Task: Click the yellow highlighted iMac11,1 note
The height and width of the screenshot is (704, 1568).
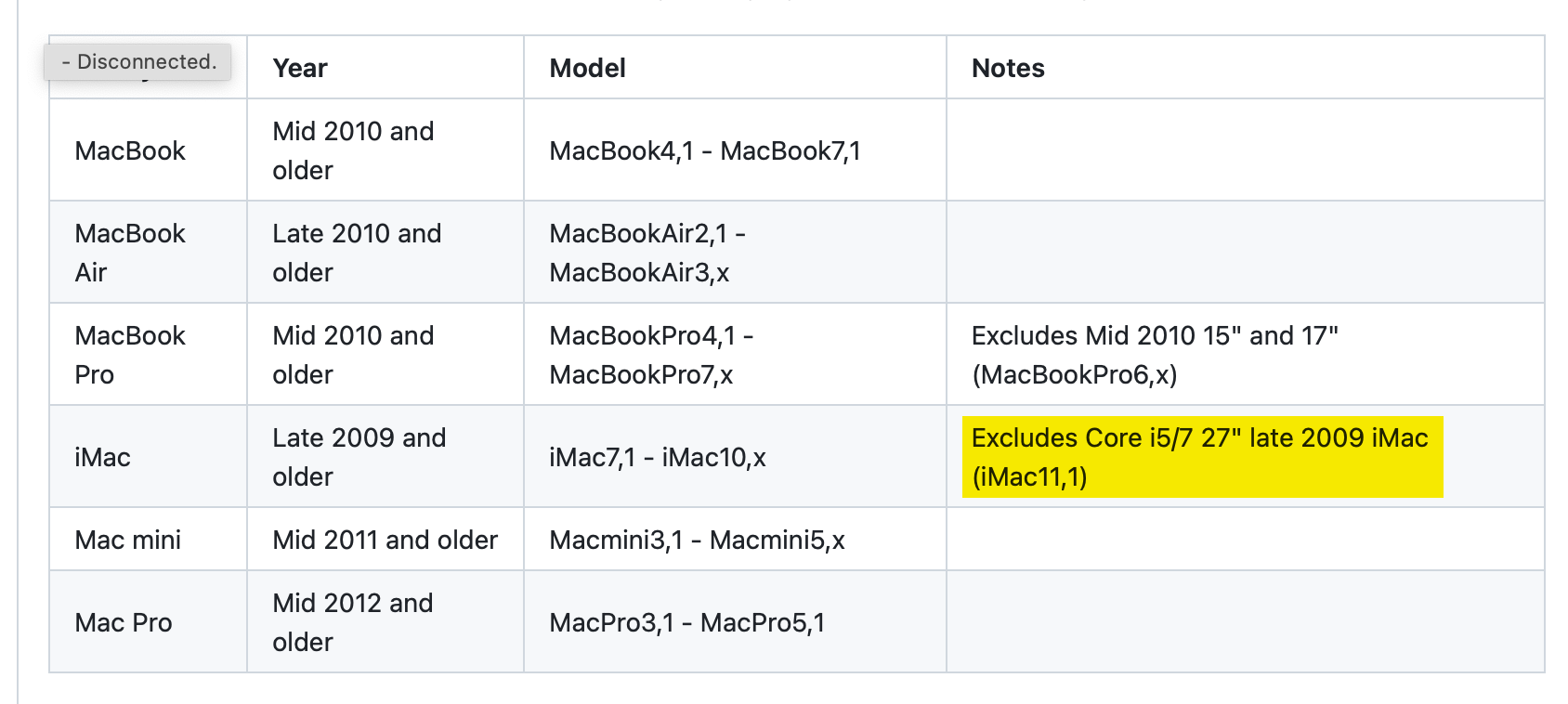Action: click(1200, 457)
